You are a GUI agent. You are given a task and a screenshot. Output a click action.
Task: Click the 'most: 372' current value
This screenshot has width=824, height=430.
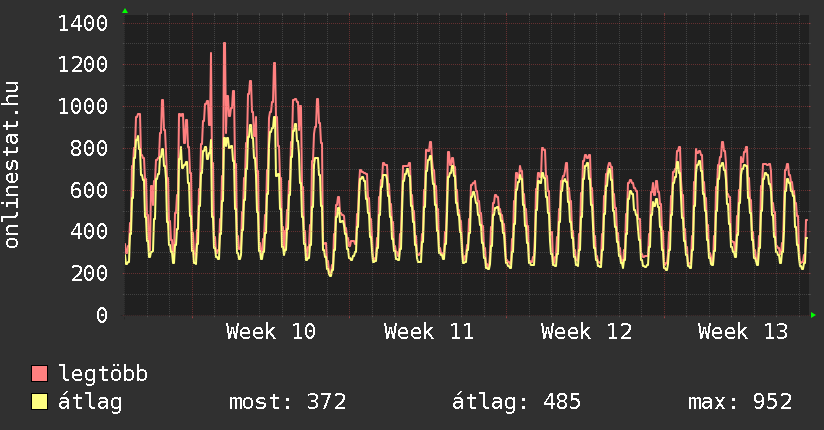tap(288, 403)
